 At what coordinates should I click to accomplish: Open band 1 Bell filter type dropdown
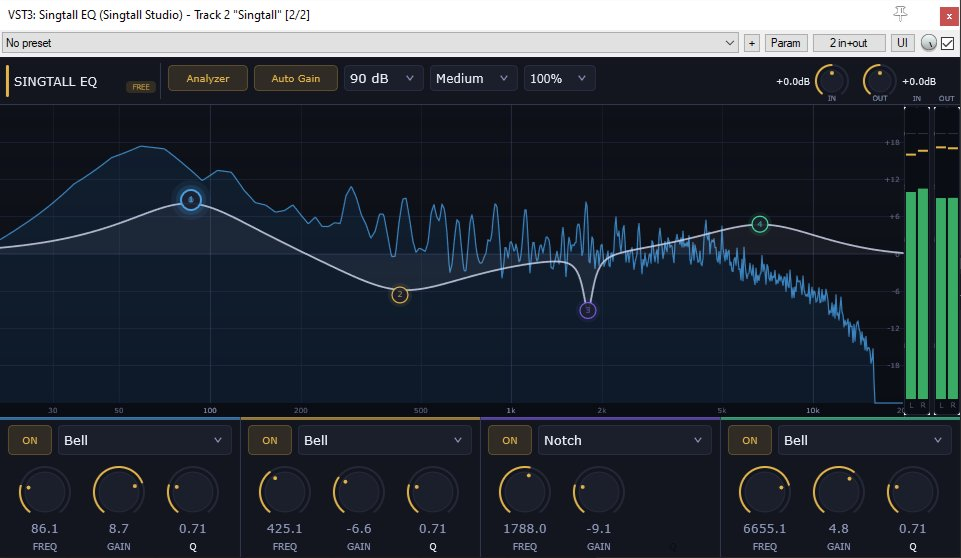[x=145, y=440]
